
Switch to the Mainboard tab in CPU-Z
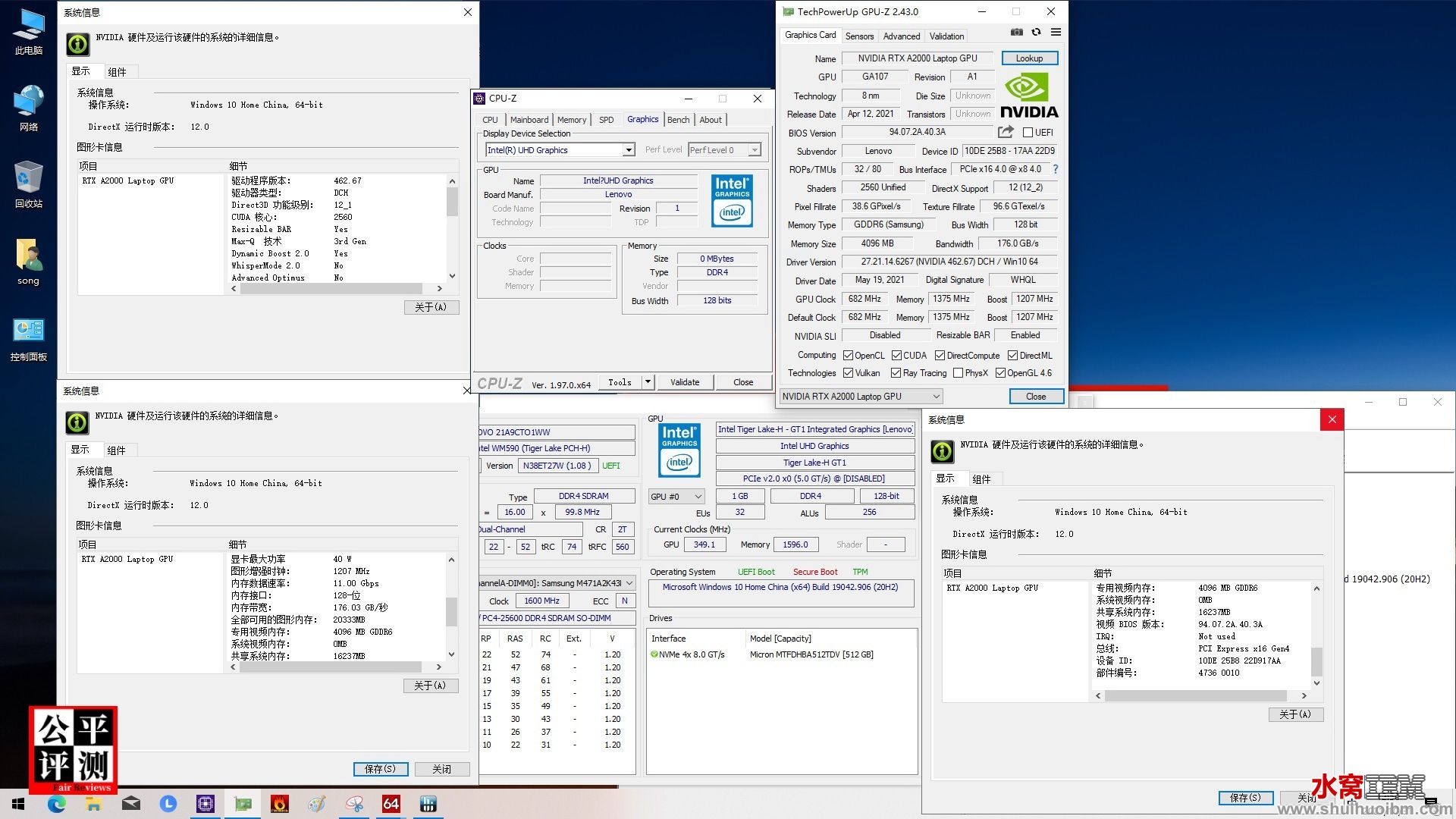point(529,120)
